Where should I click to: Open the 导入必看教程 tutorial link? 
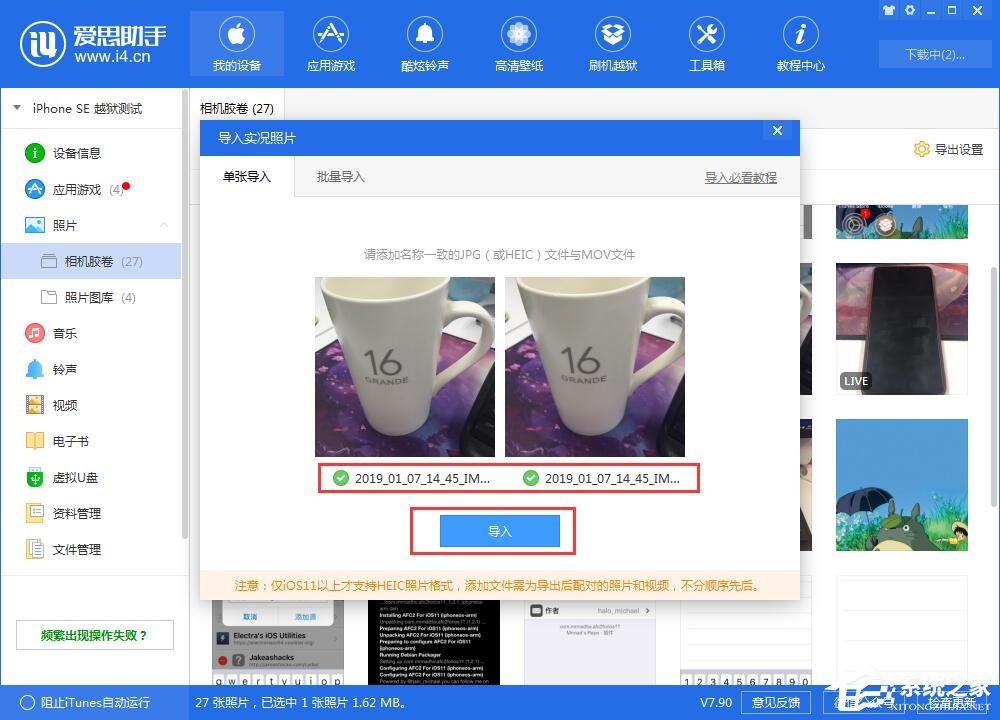click(740, 176)
